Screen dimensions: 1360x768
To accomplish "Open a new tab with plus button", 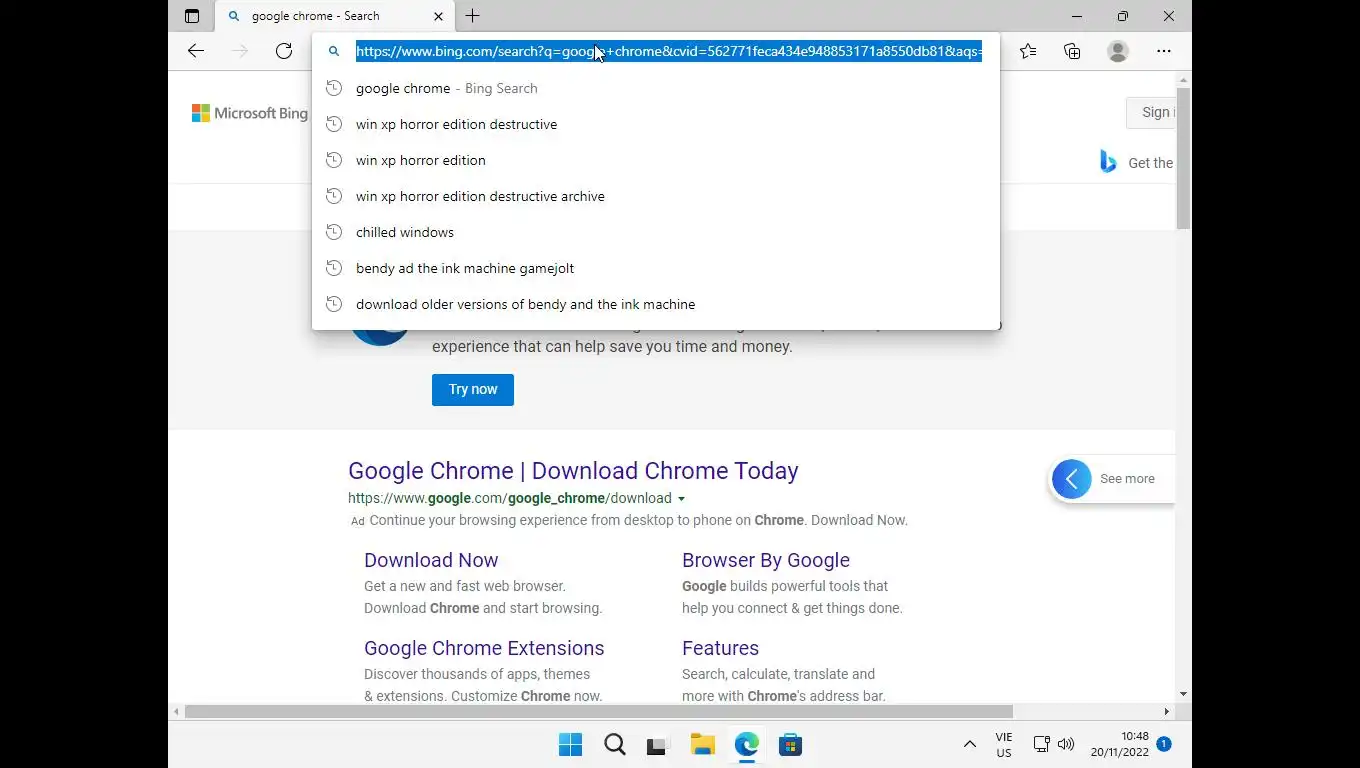I will (473, 16).
